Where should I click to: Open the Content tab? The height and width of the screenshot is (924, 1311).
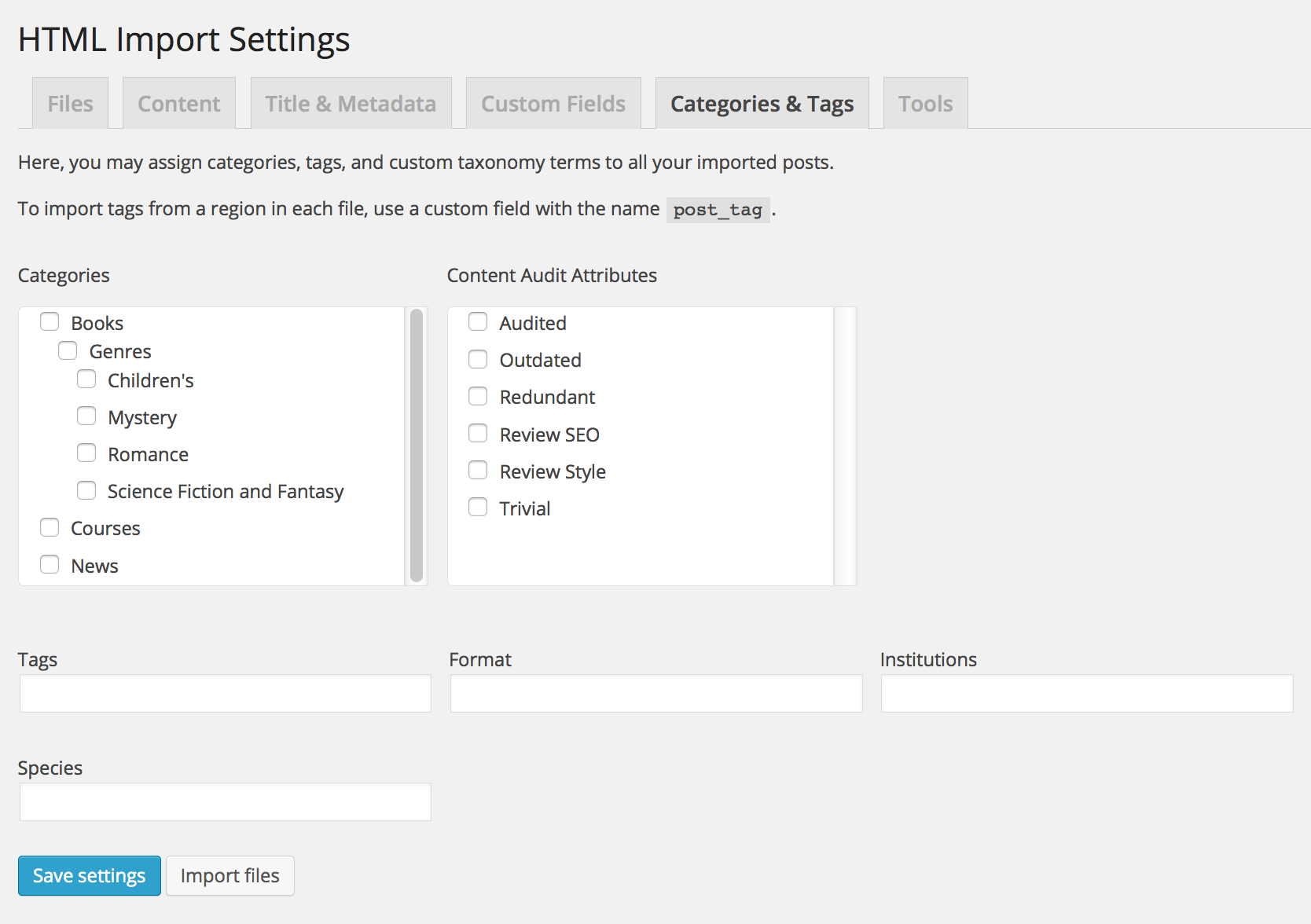click(179, 104)
